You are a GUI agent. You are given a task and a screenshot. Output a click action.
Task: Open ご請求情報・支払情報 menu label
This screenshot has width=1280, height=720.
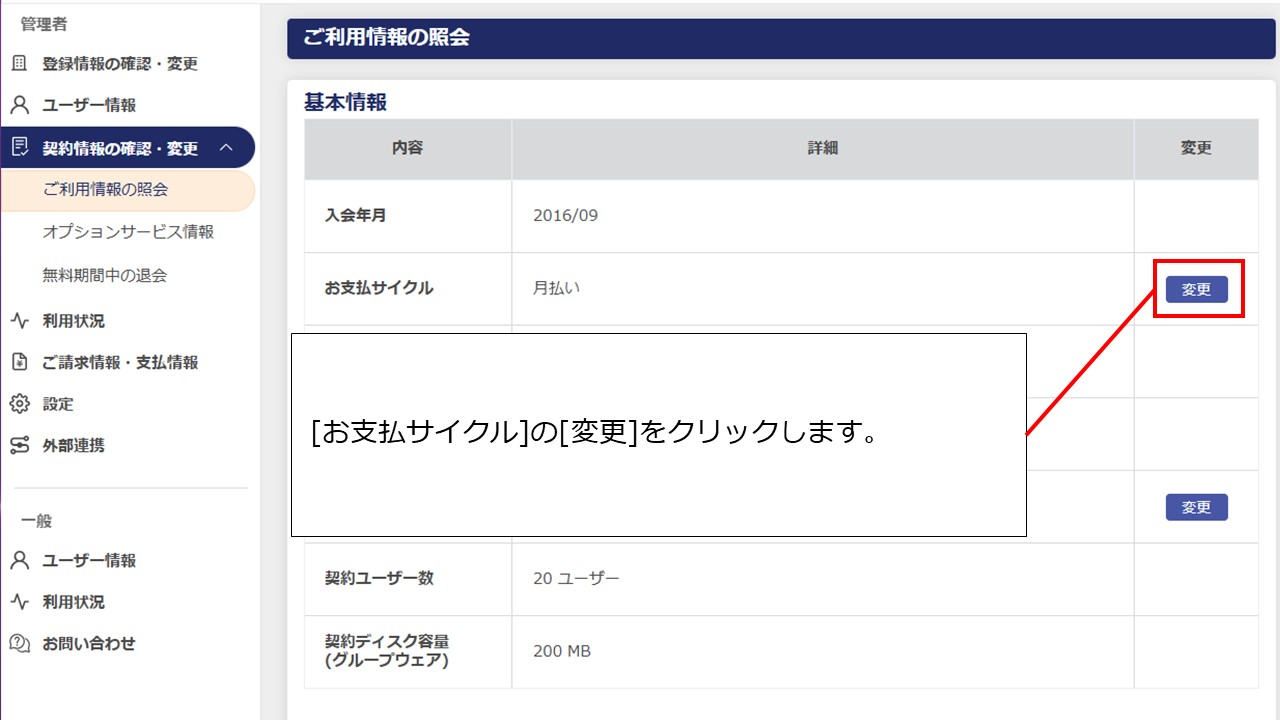(x=120, y=362)
